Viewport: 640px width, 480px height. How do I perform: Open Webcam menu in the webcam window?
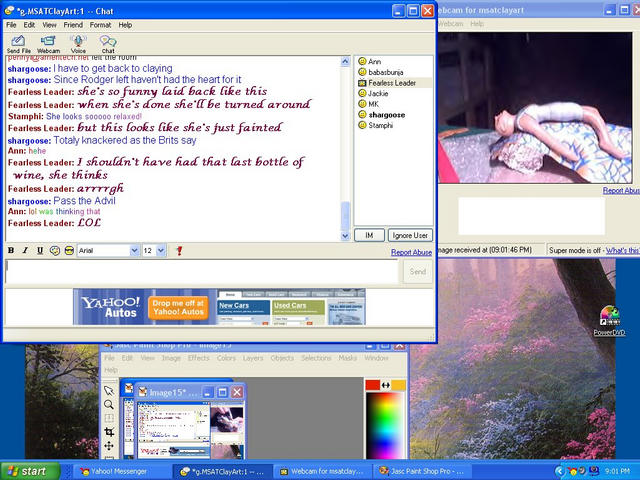[451, 24]
